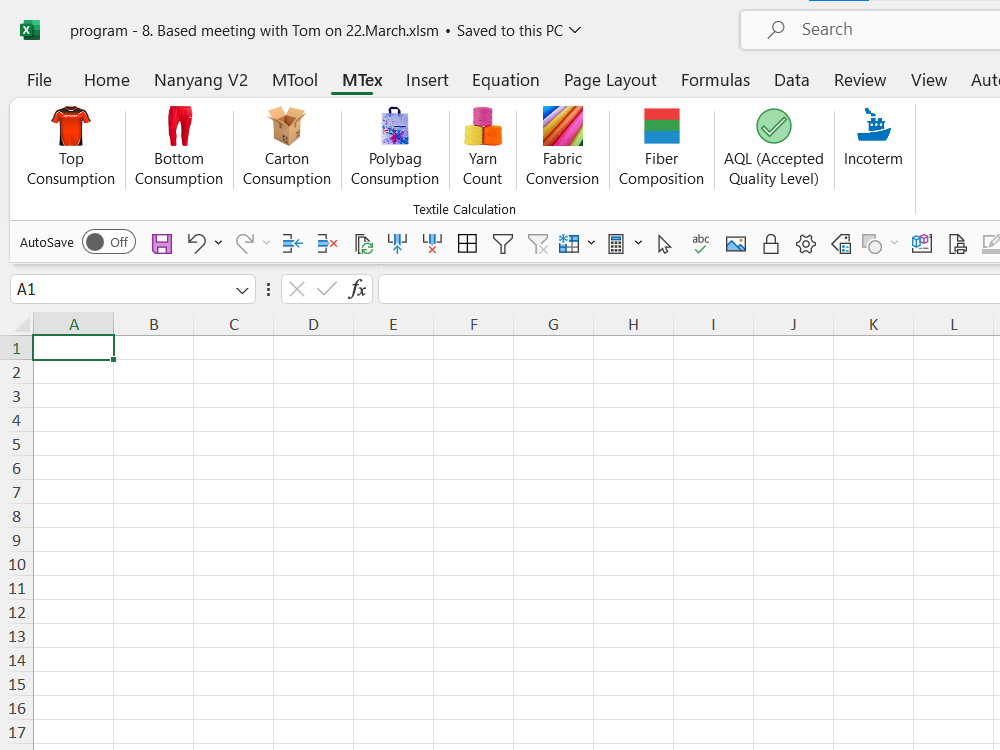Image resolution: width=1000 pixels, height=750 pixels.
Task: Click the insert column icon with blue arrow
Action: [397, 243]
